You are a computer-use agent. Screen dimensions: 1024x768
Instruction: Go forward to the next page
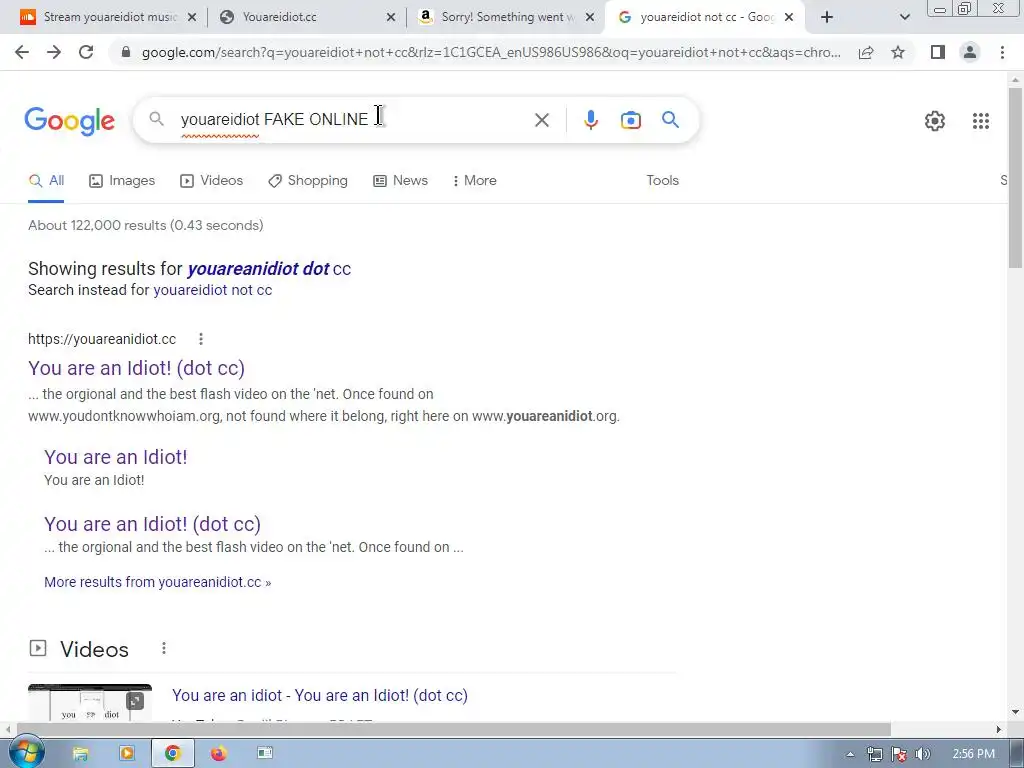pyautogui.click(x=54, y=52)
